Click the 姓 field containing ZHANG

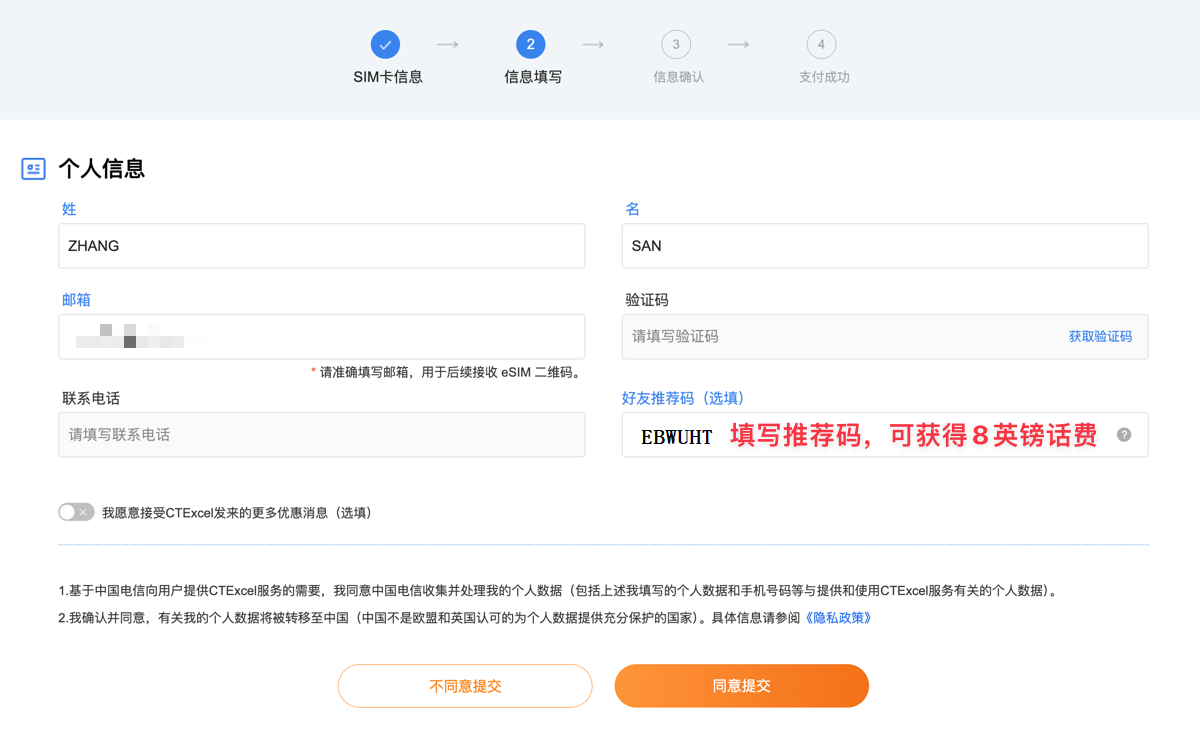coord(321,246)
